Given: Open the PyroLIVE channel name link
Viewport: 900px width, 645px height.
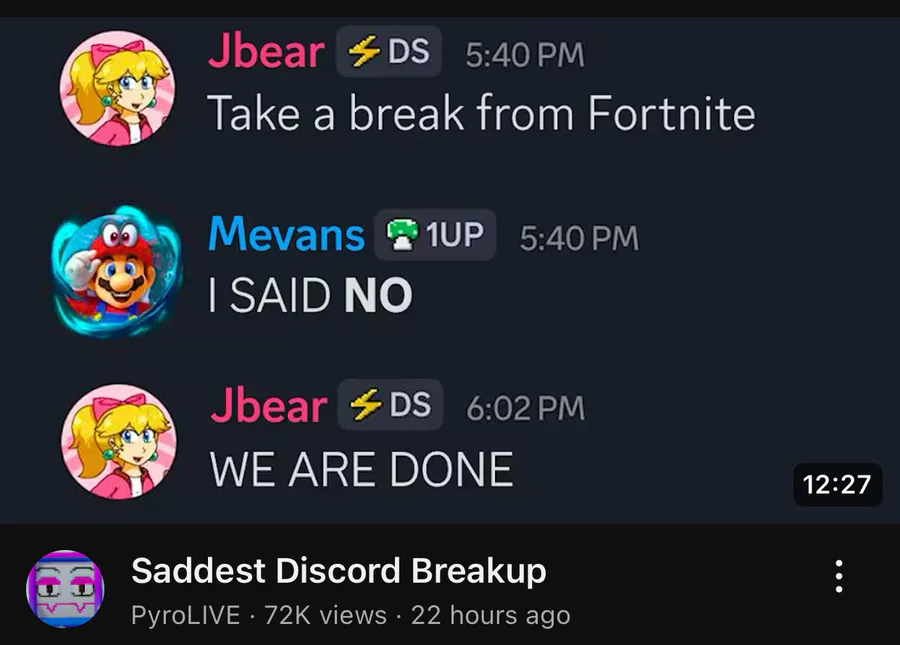Looking at the screenshot, I should [185, 615].
